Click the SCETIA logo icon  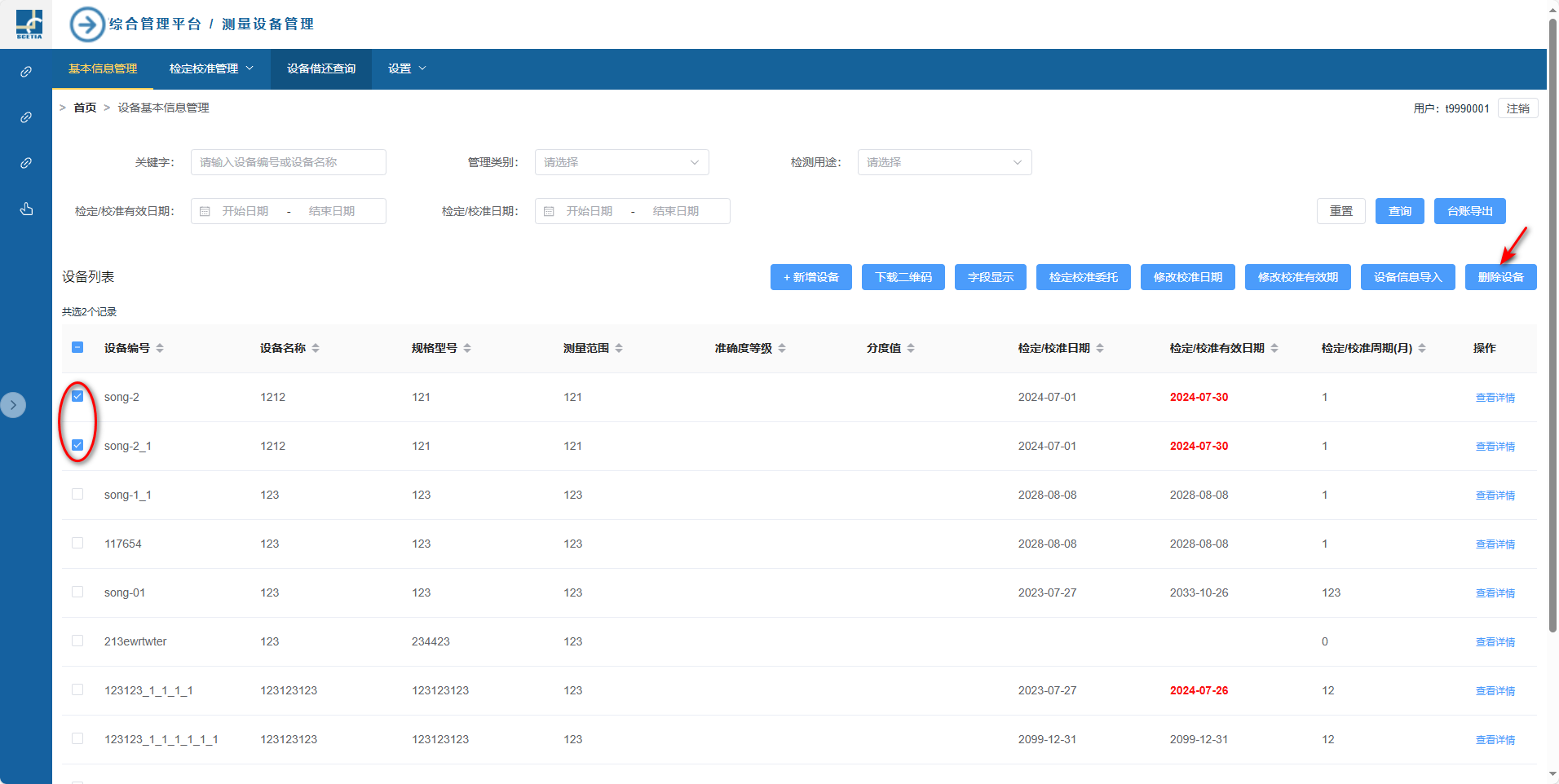(29, 24)
